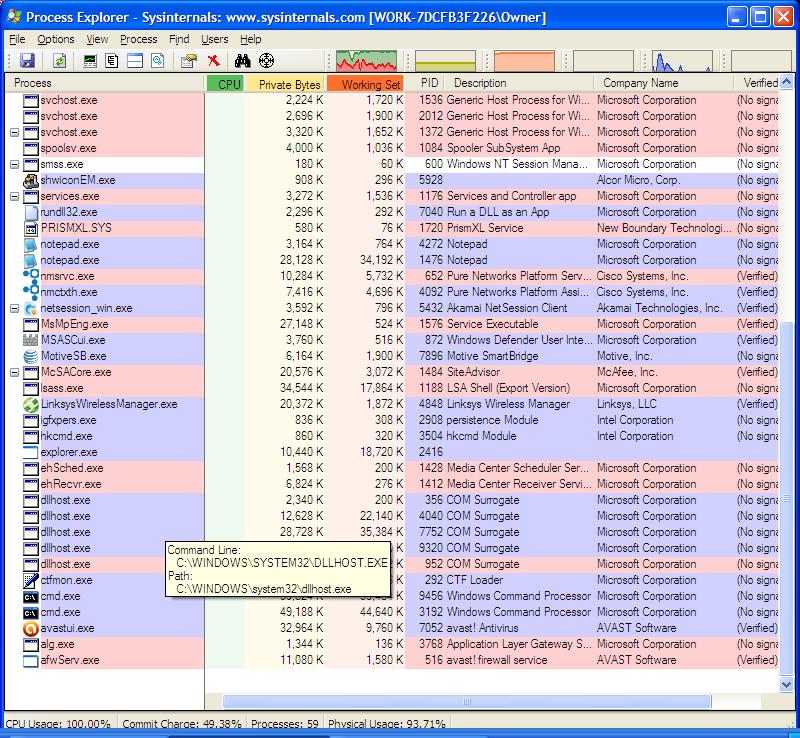800x738 pixels.
Task: Open the File menu
Action: pos(17,39)
